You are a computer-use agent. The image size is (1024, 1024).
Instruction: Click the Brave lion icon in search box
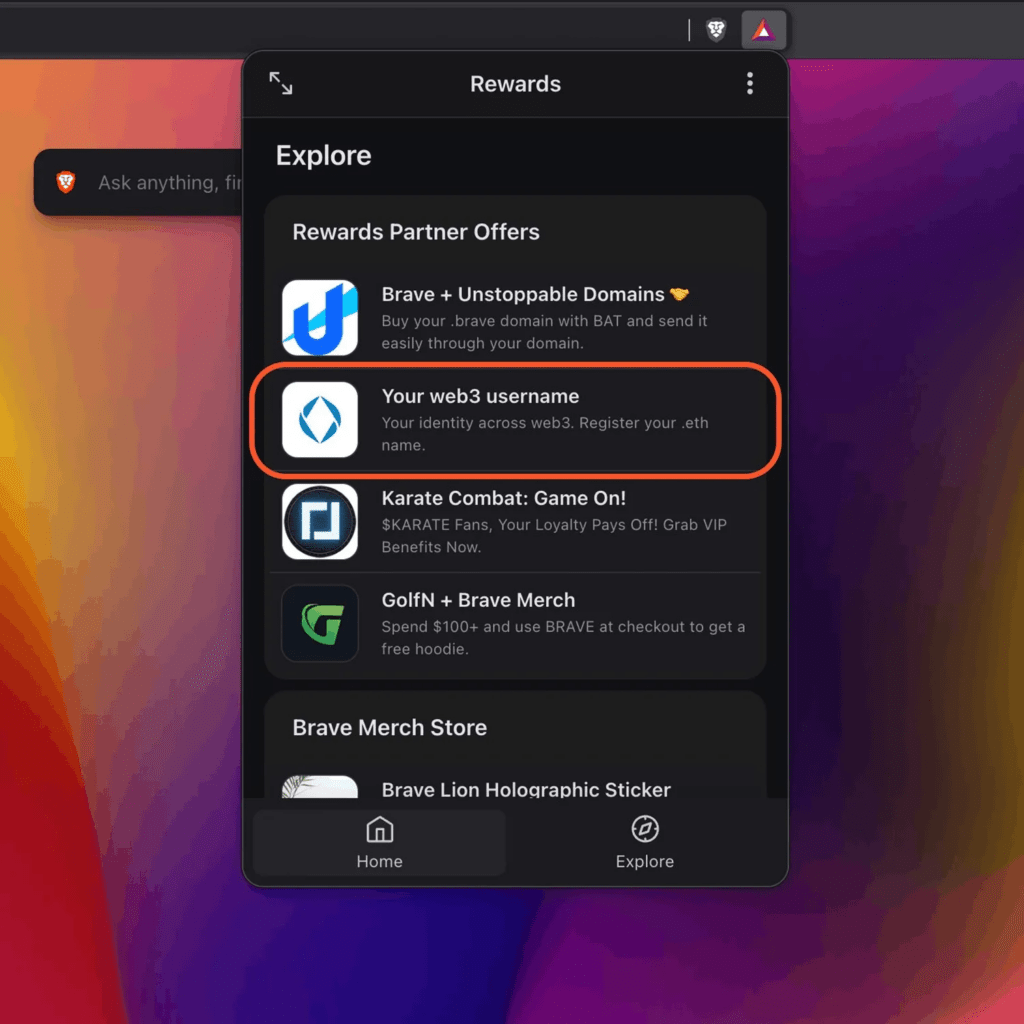pyautogui.click(x=66, y=182)
